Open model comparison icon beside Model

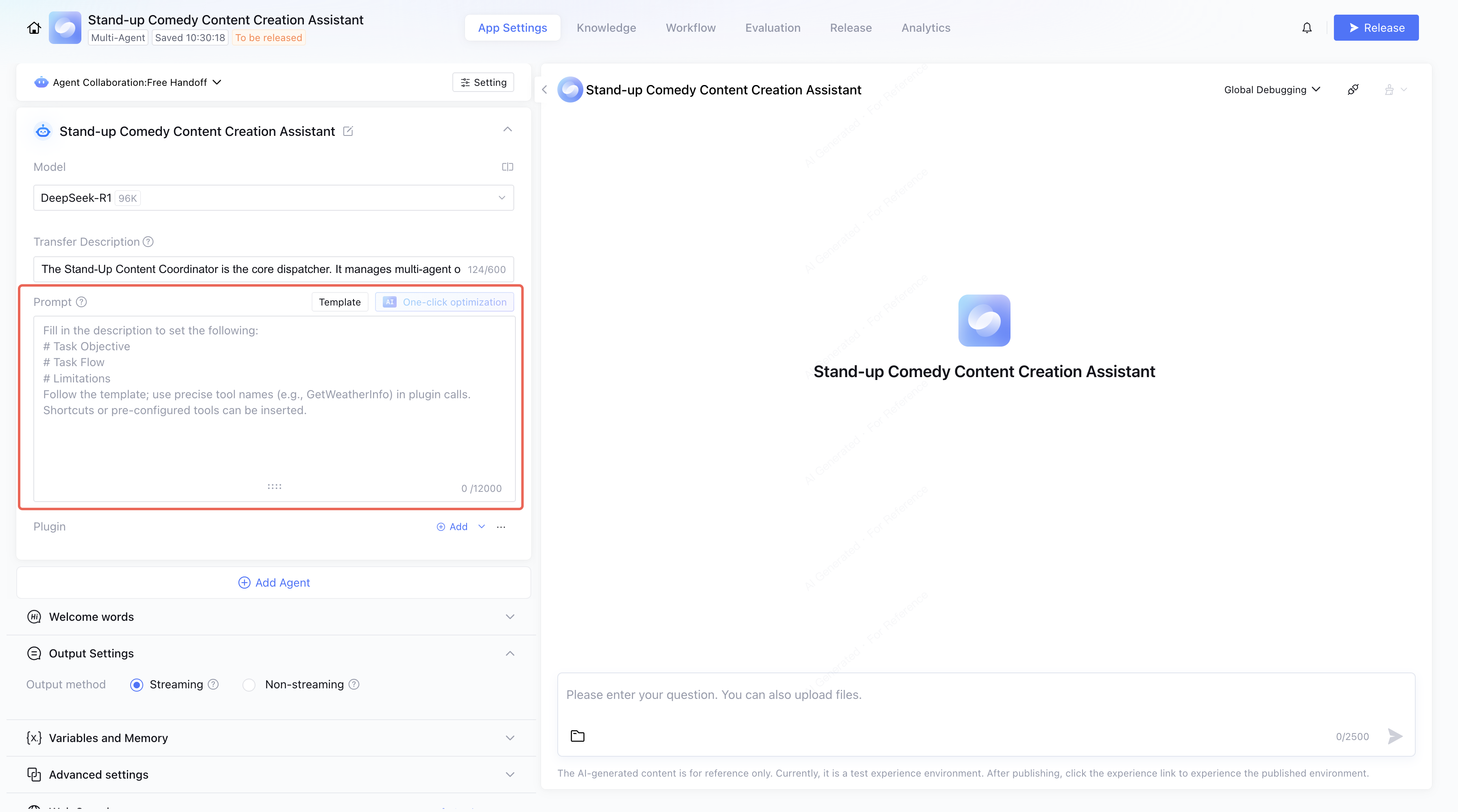507,167
